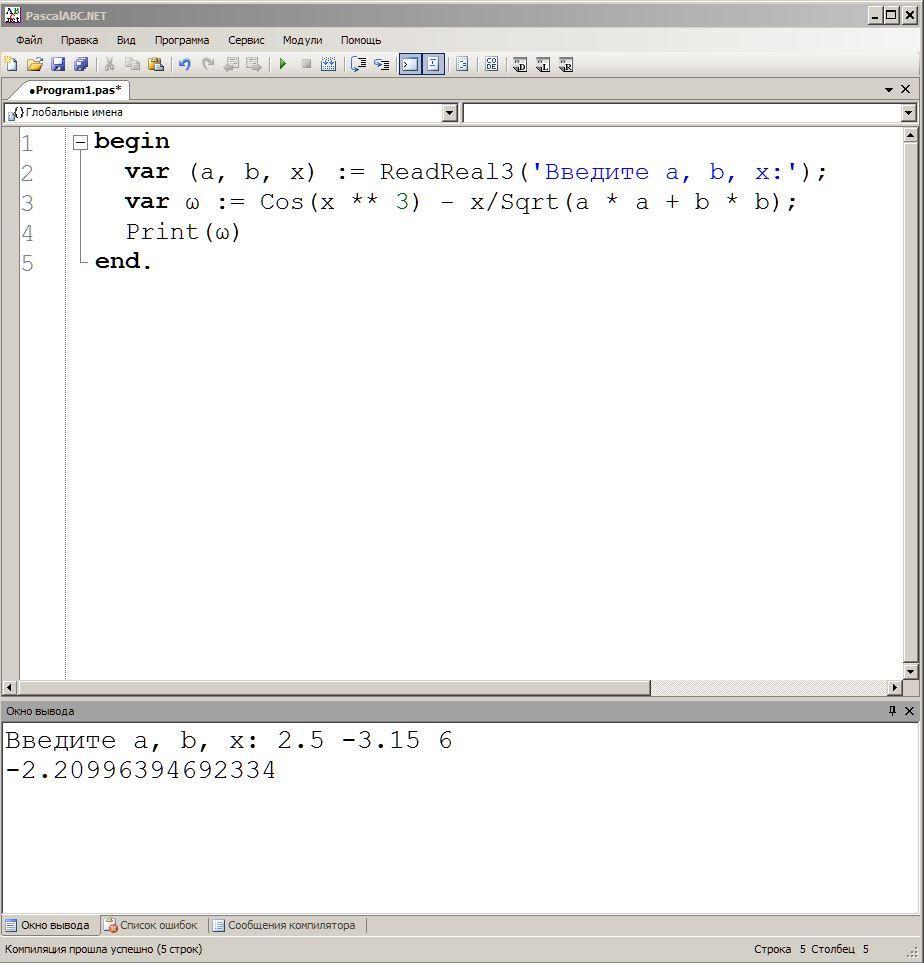Click the Столбец 5 status bar indicator
This screenshot has width=924, height=963.
tap(840, 949)
